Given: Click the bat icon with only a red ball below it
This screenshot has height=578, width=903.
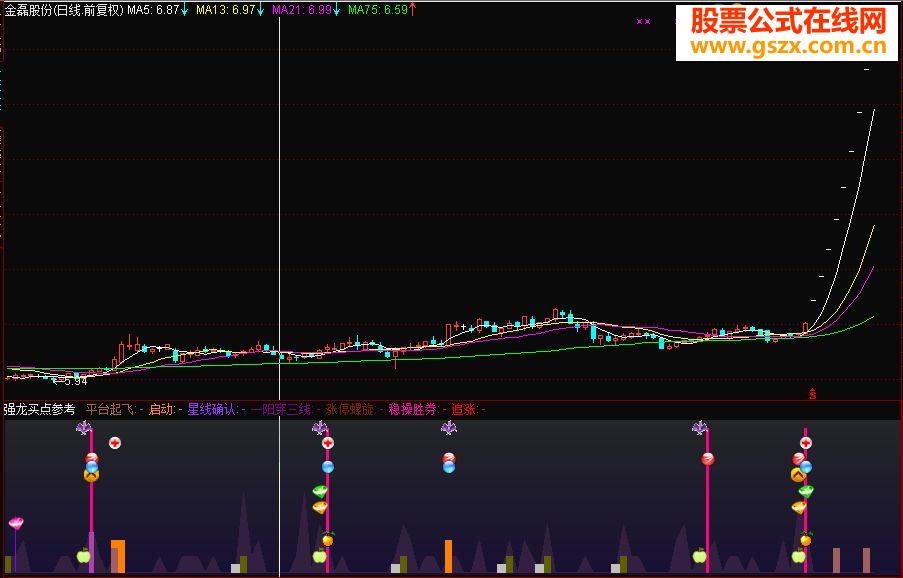Looking at the screenshot, I should (700, 427).
